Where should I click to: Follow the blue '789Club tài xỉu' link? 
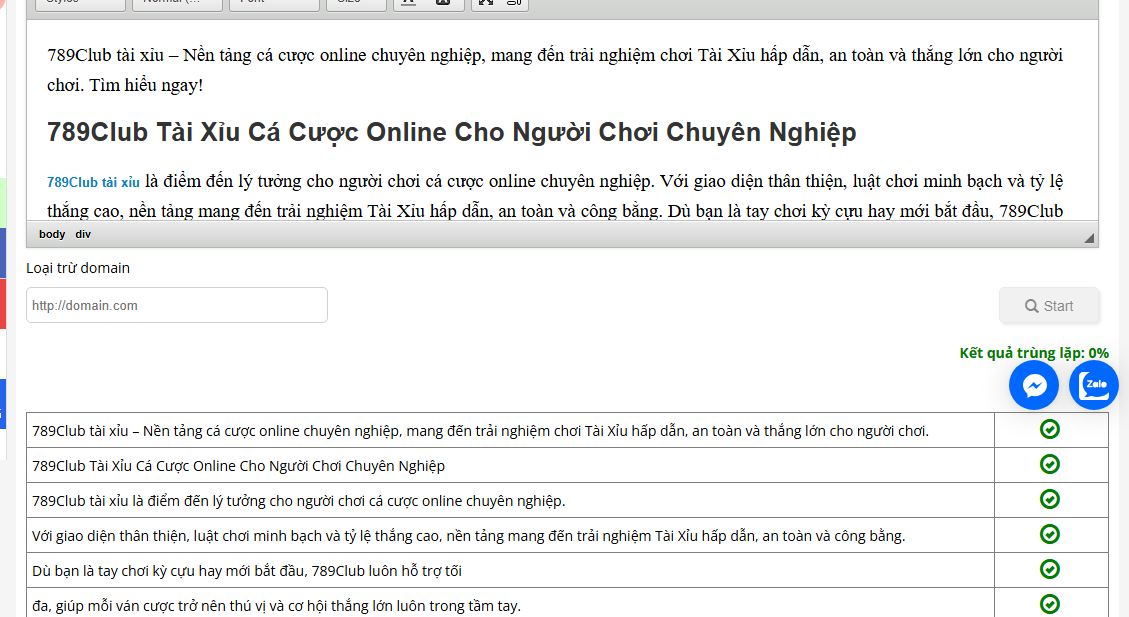click(93, 182)
